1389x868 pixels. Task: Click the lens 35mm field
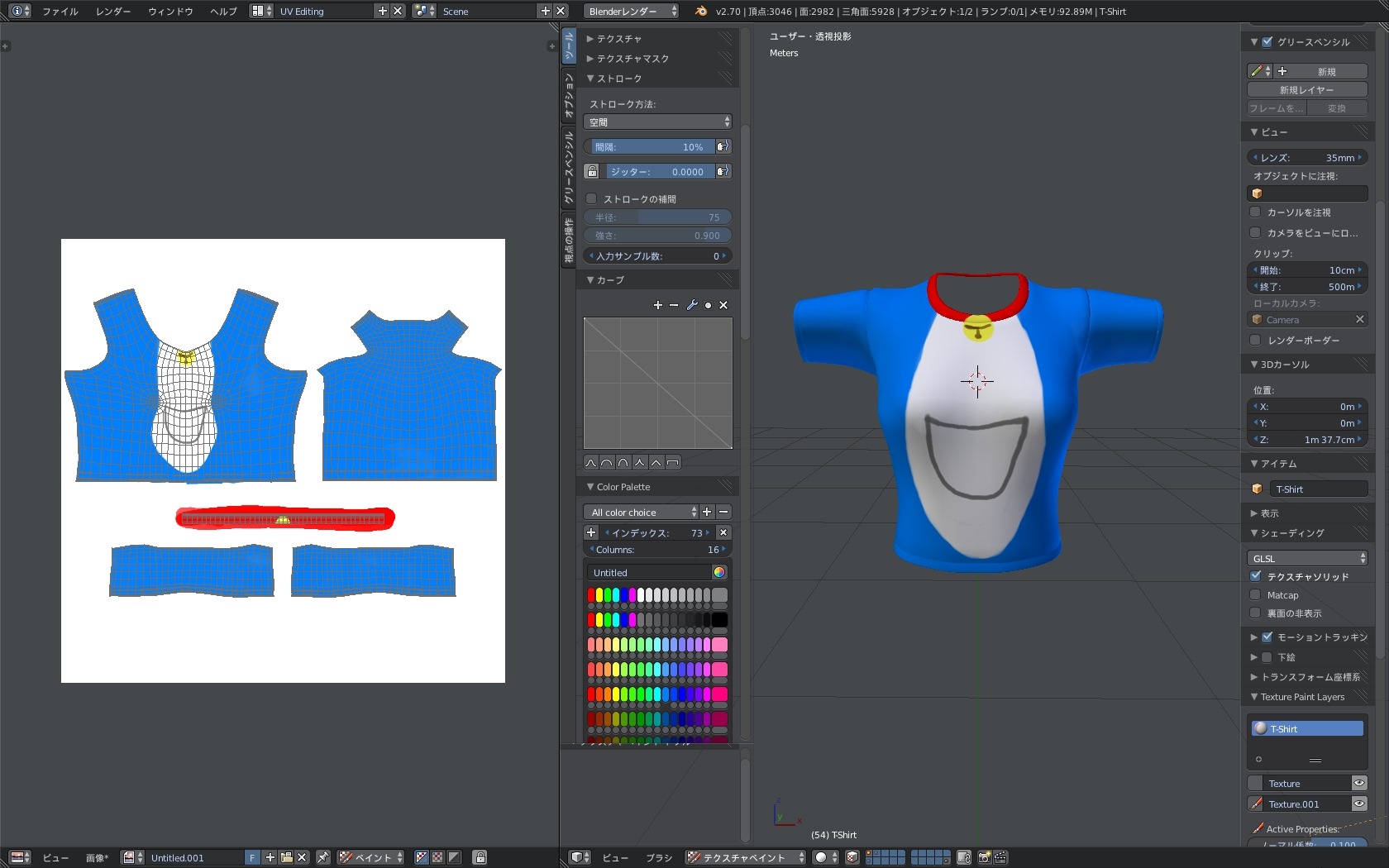coord(1307,157)
